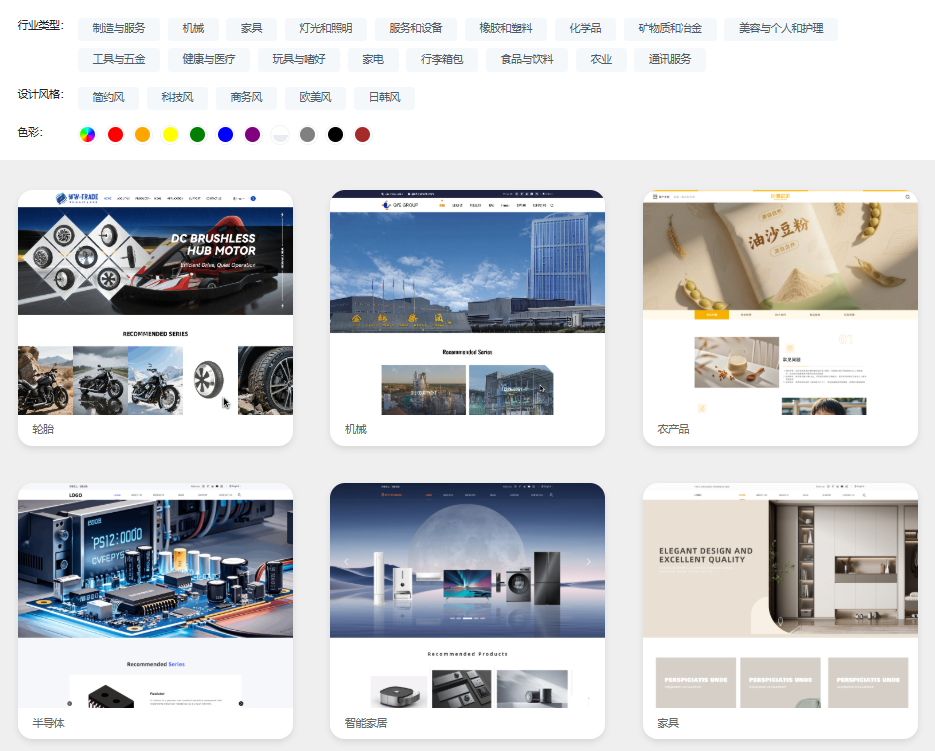
Task: Select the multicolor rainbow color filter
Action: (88, 134)
